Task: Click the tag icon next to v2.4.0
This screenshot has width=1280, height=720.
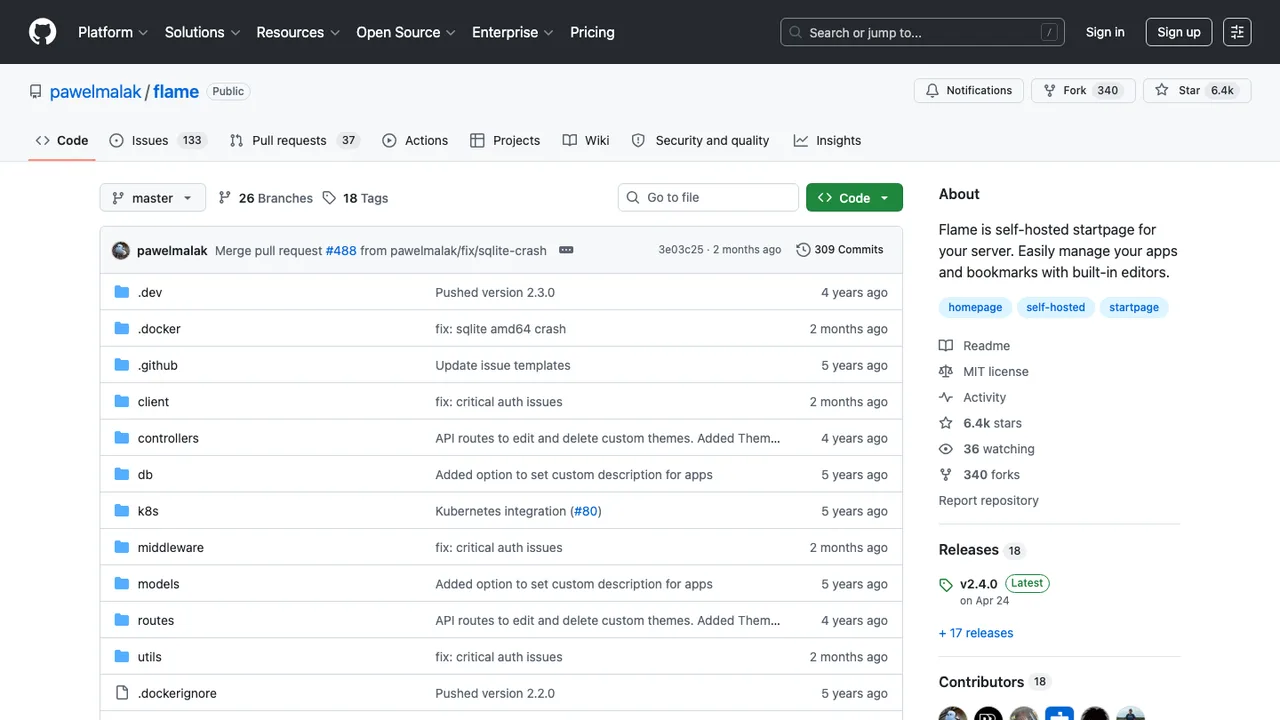Action: pyautogui.click(x=946, y=585)
